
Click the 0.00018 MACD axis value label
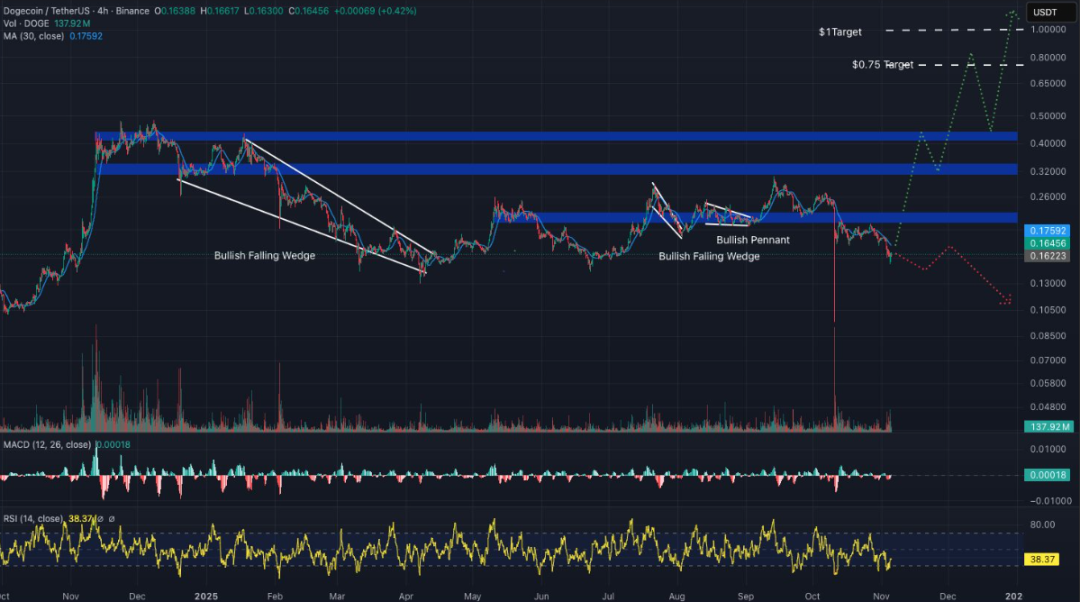(x=1048, y=476)
